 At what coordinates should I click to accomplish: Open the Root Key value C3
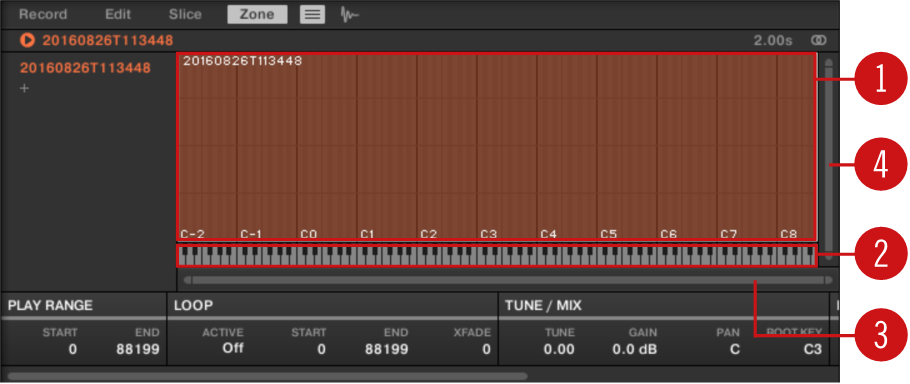coord(812,349)
